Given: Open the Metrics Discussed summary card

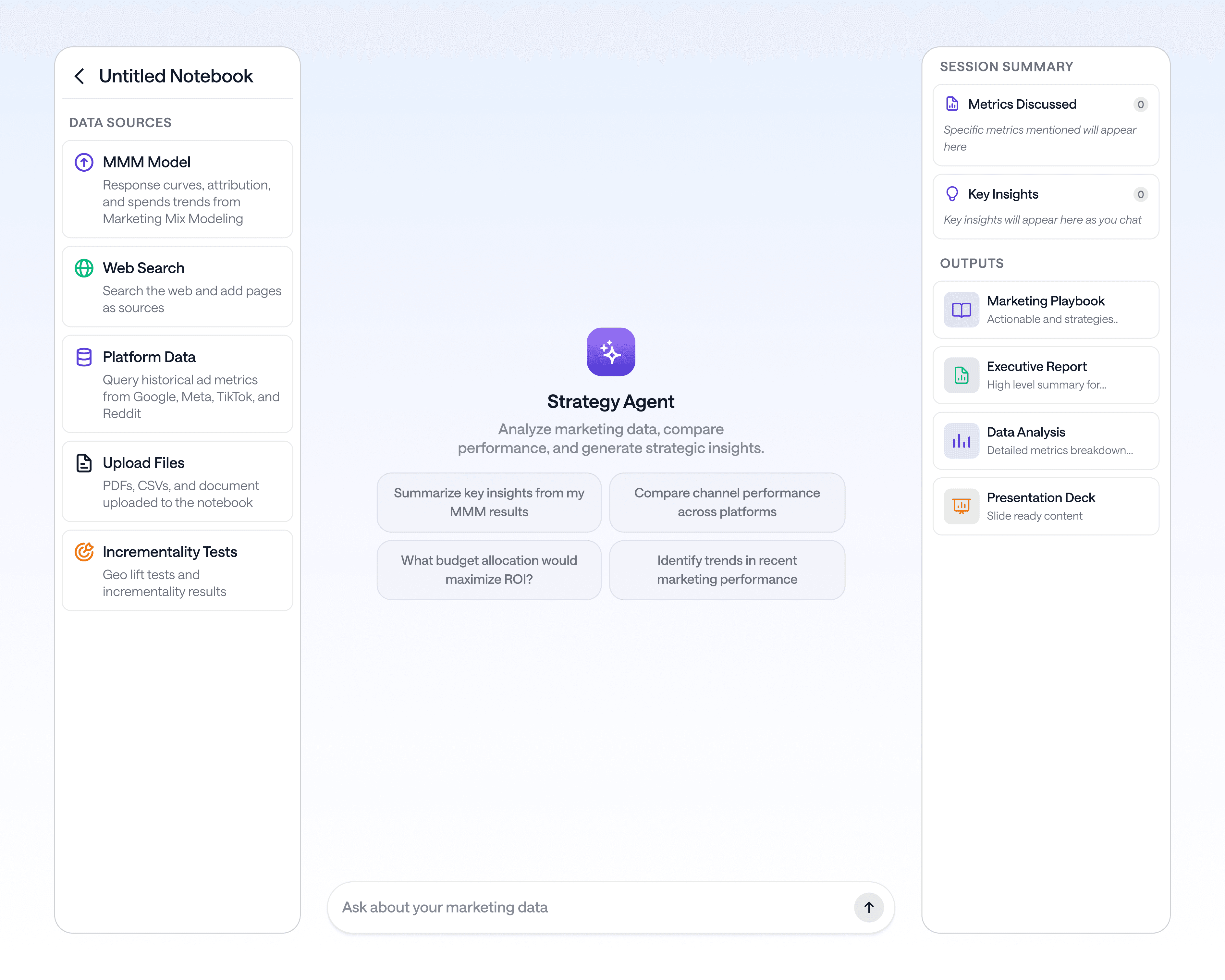Looking at the screenshot, I should click(x=1046, y=125).
